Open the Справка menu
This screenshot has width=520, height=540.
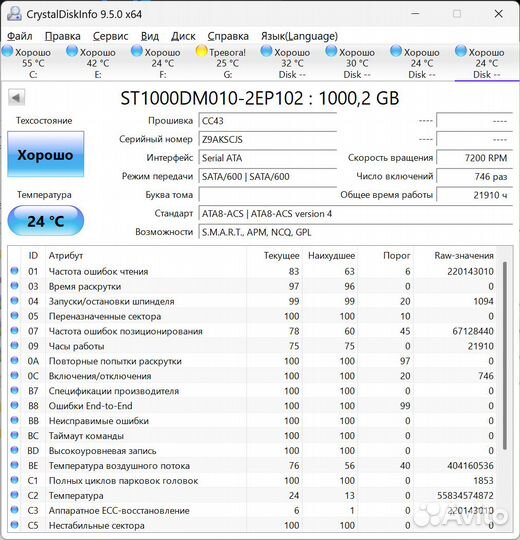[x=228, y=36]
